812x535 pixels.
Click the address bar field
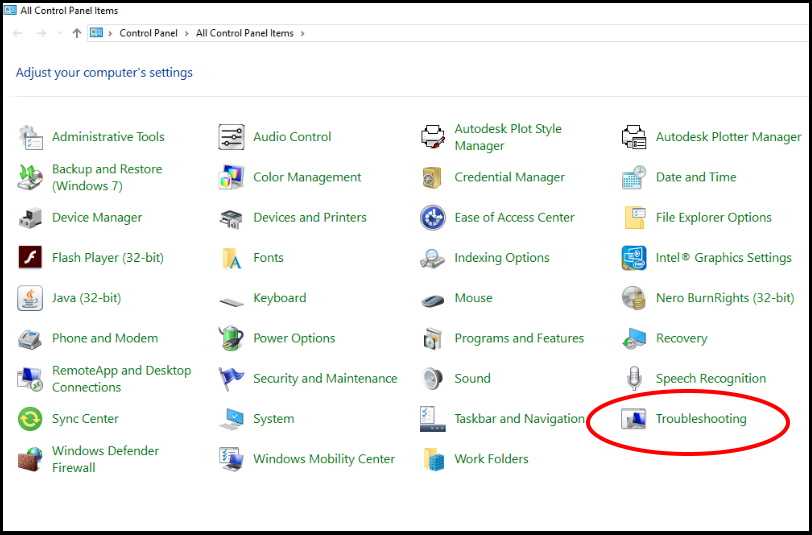tap(449, 33)
